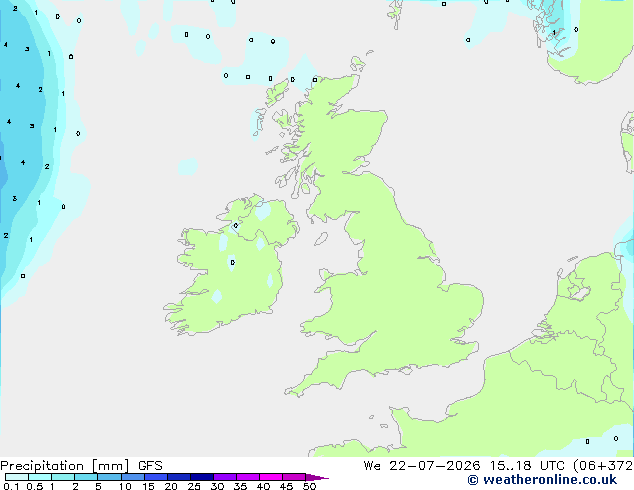Image resolution: width=634 pixels, height=490 pixels.
Task: Click the "UTC" timezone label
Action: tap(552, 466)
